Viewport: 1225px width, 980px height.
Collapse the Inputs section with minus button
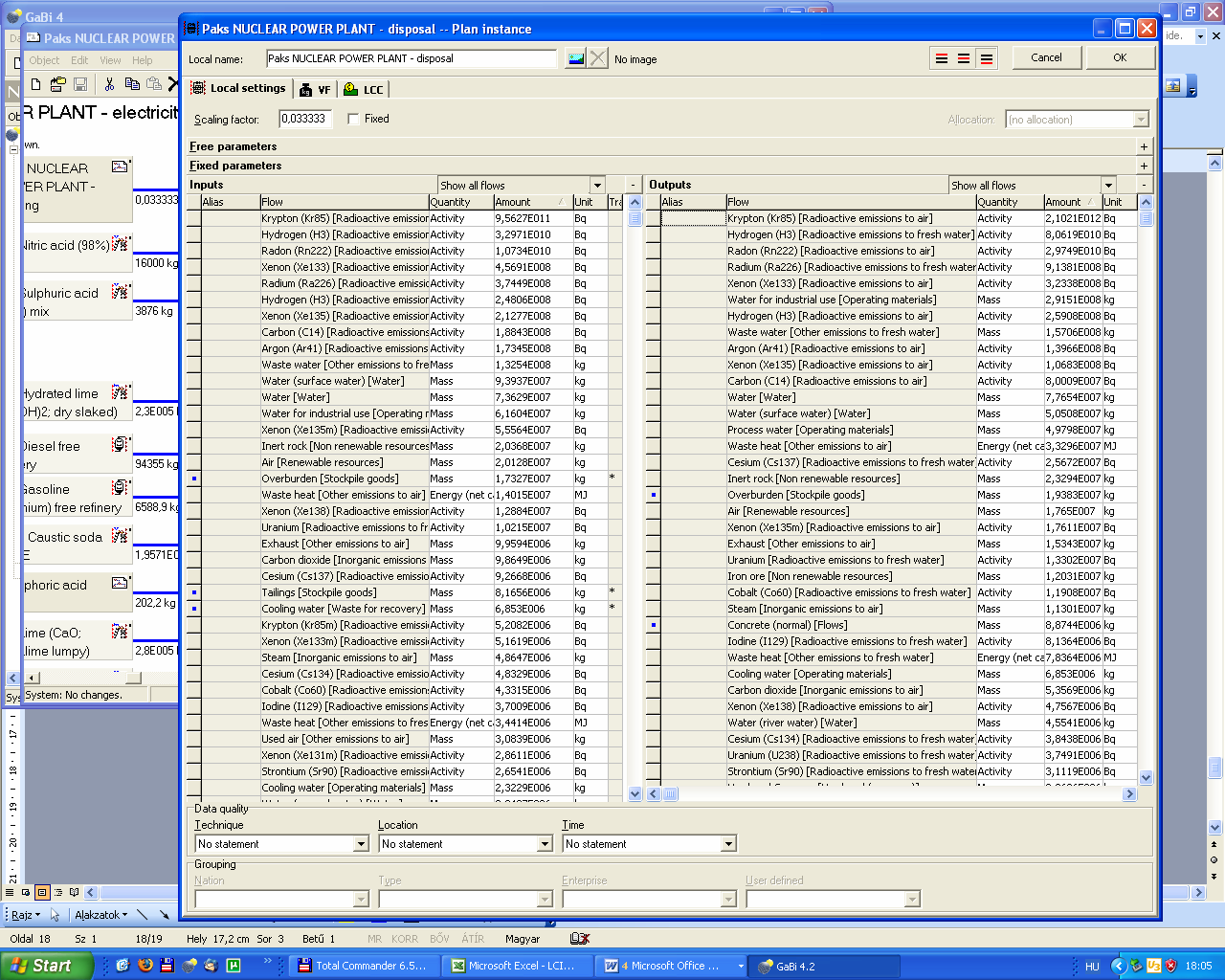pyautogui.click(x=633, y=185)
